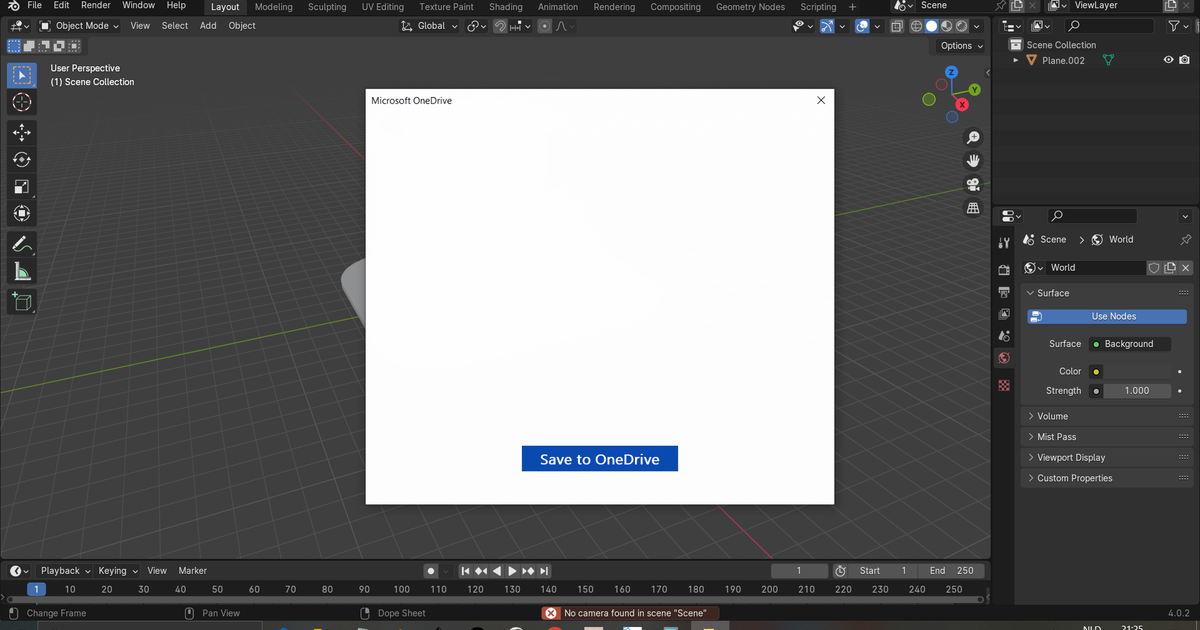
Task: Select the Annotate pencil tool
Action: [x=22, y=243]
